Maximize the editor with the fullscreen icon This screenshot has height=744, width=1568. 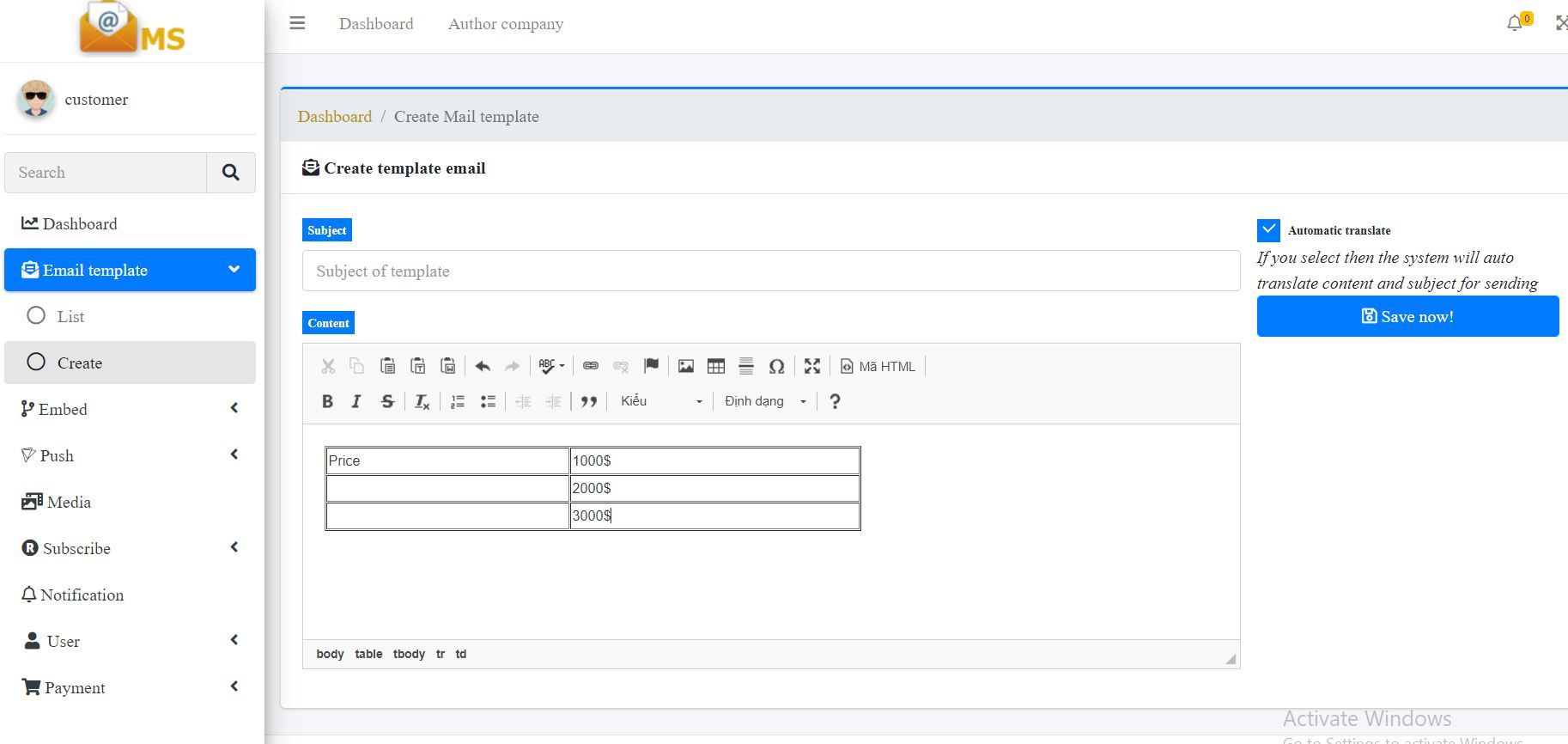point(811,366)
